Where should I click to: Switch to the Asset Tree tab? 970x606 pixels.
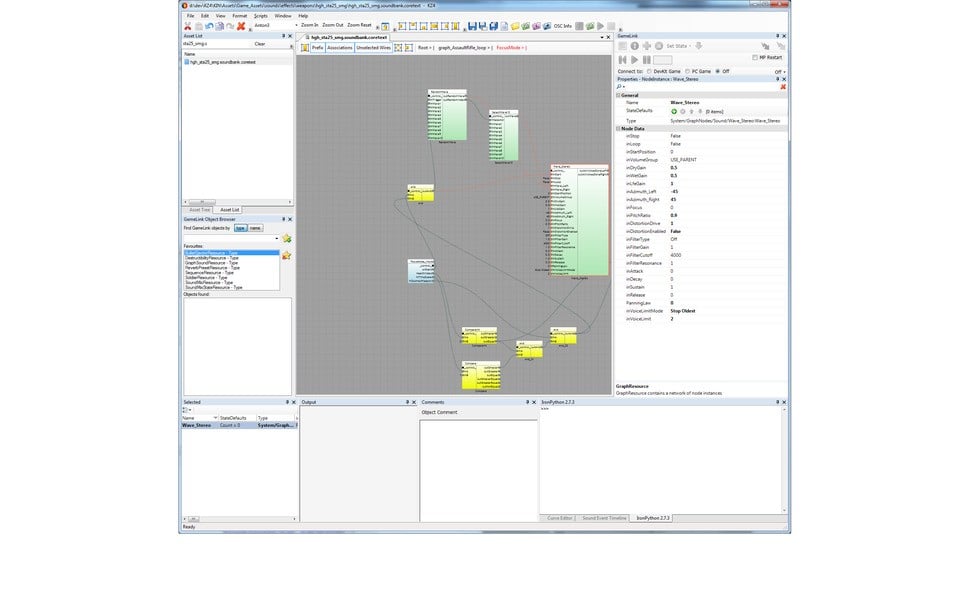tap(200, 210)
